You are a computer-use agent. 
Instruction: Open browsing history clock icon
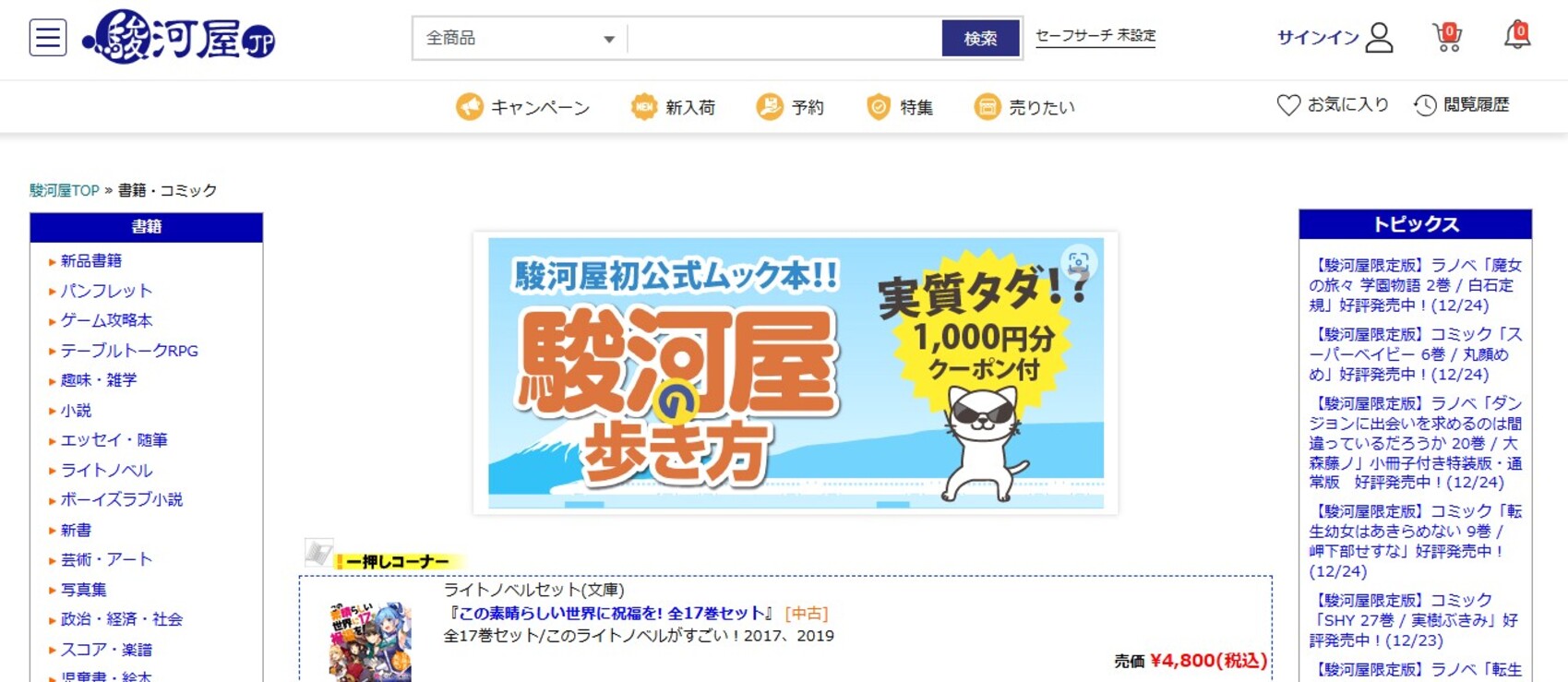[1425, 105]
